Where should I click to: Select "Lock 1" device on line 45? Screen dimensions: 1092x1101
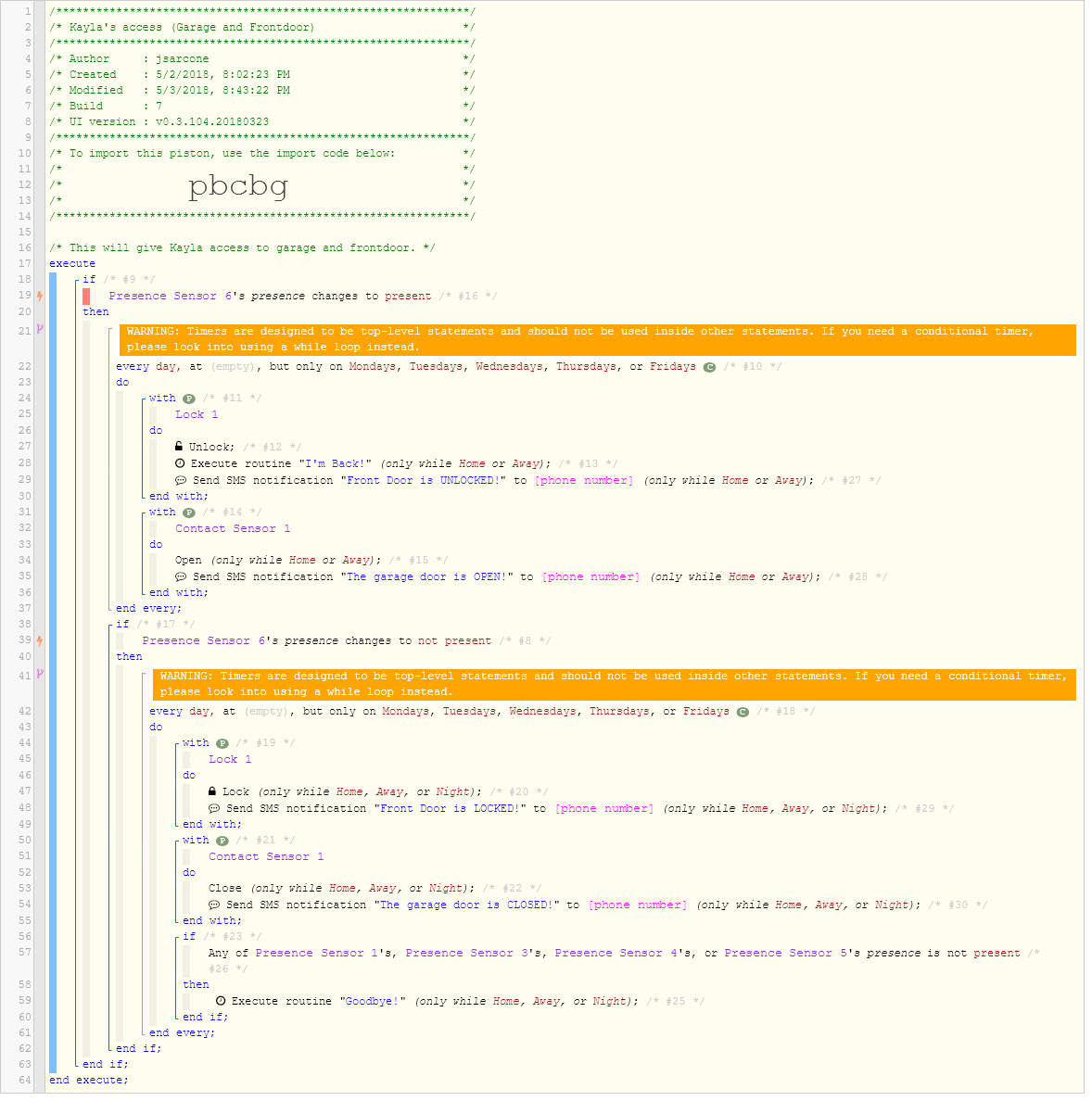[x=230, y=760]
